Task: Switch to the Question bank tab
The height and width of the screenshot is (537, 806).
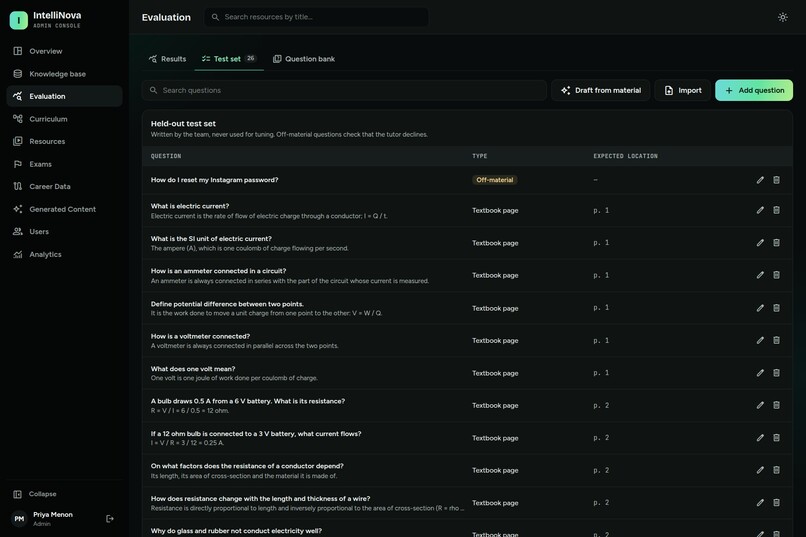Action: (304, 59)
